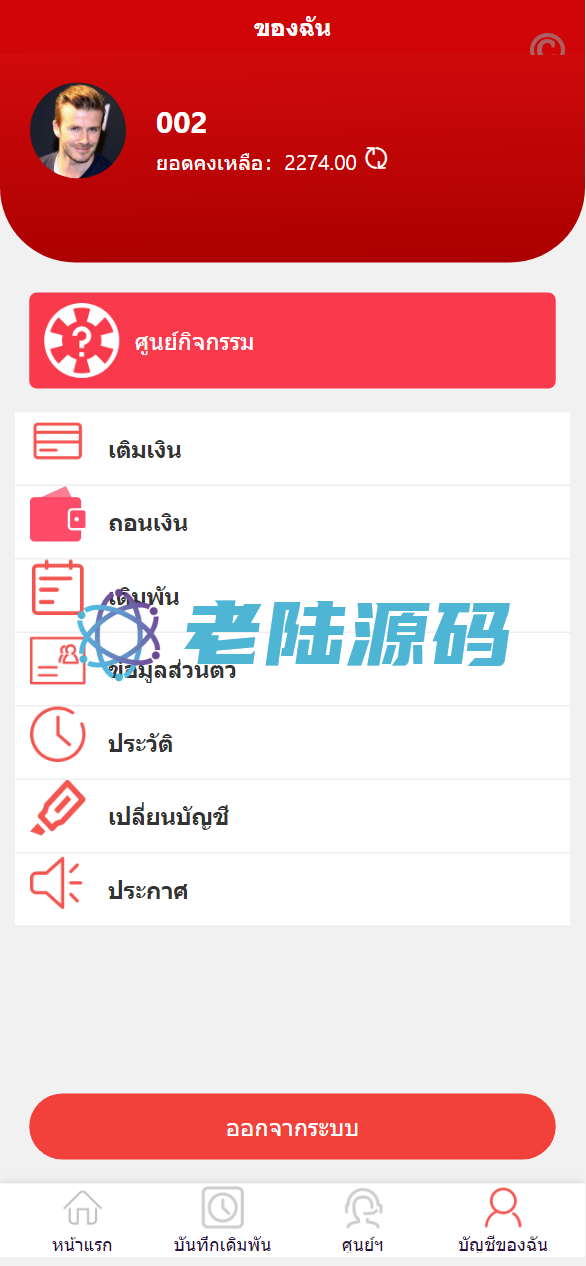Viewport: 586px width, 1266px height.
Task: Click the wallet icon for ถอนเงิน
Action: tap(56, 514)
